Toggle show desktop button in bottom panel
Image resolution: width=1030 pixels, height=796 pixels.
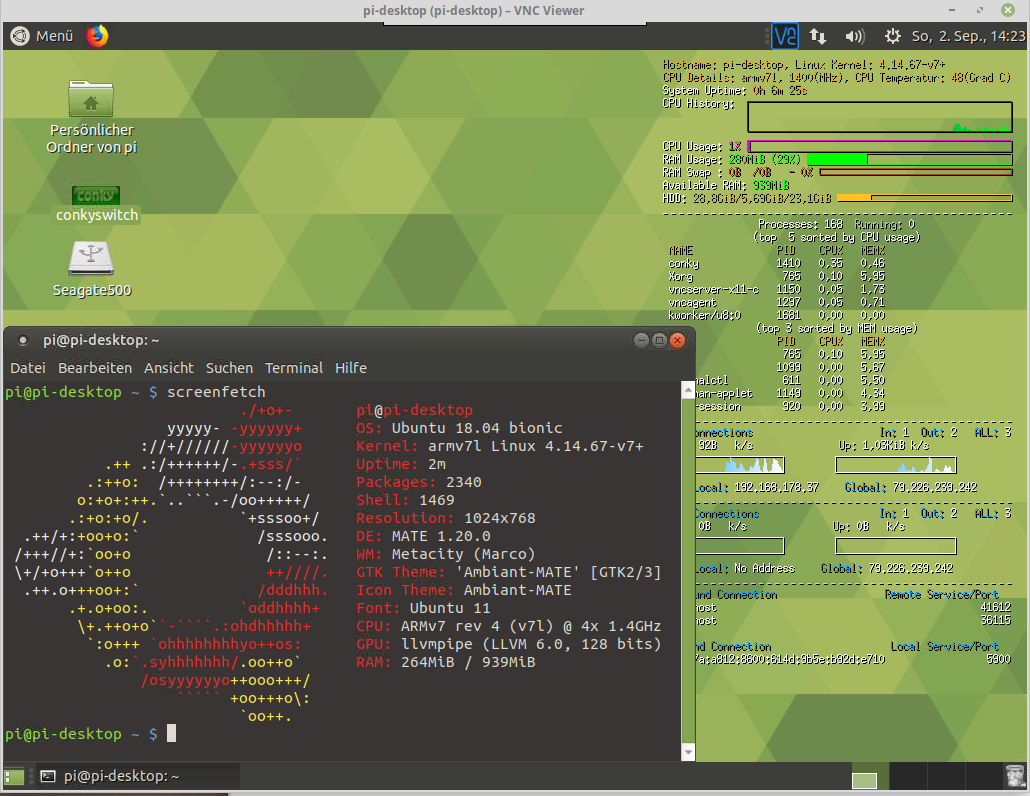pos(14,776)
